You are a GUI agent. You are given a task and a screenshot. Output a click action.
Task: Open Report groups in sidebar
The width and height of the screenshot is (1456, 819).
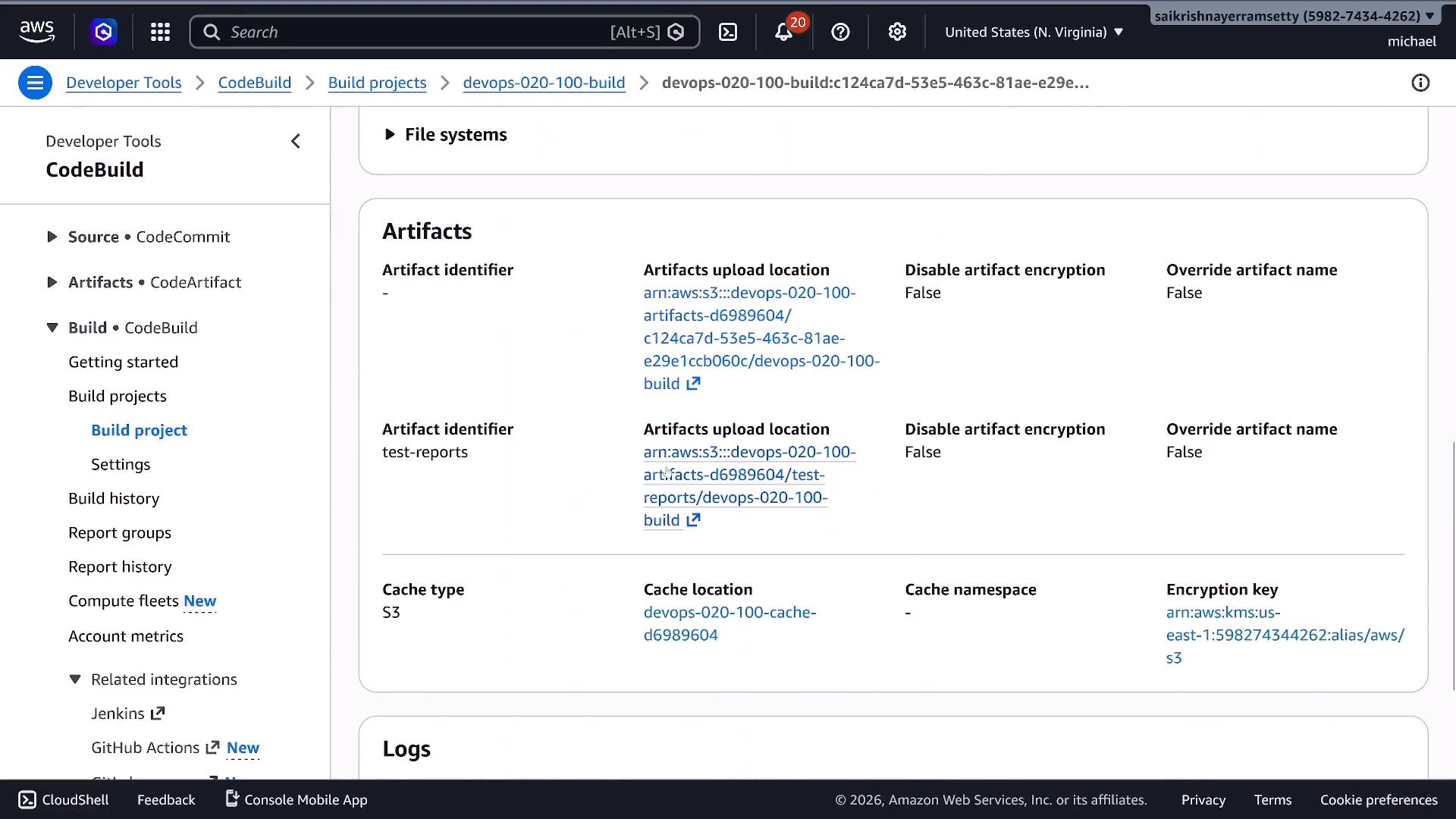pos(120,532)
